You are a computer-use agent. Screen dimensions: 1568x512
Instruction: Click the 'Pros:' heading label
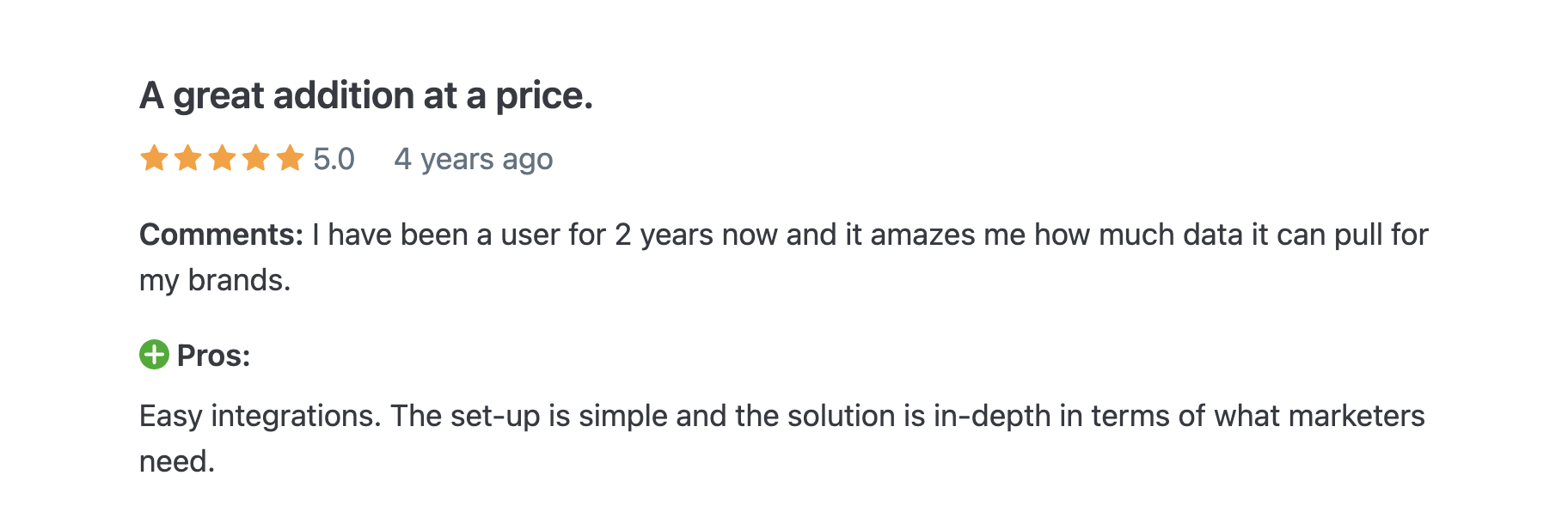pos(213,356)
